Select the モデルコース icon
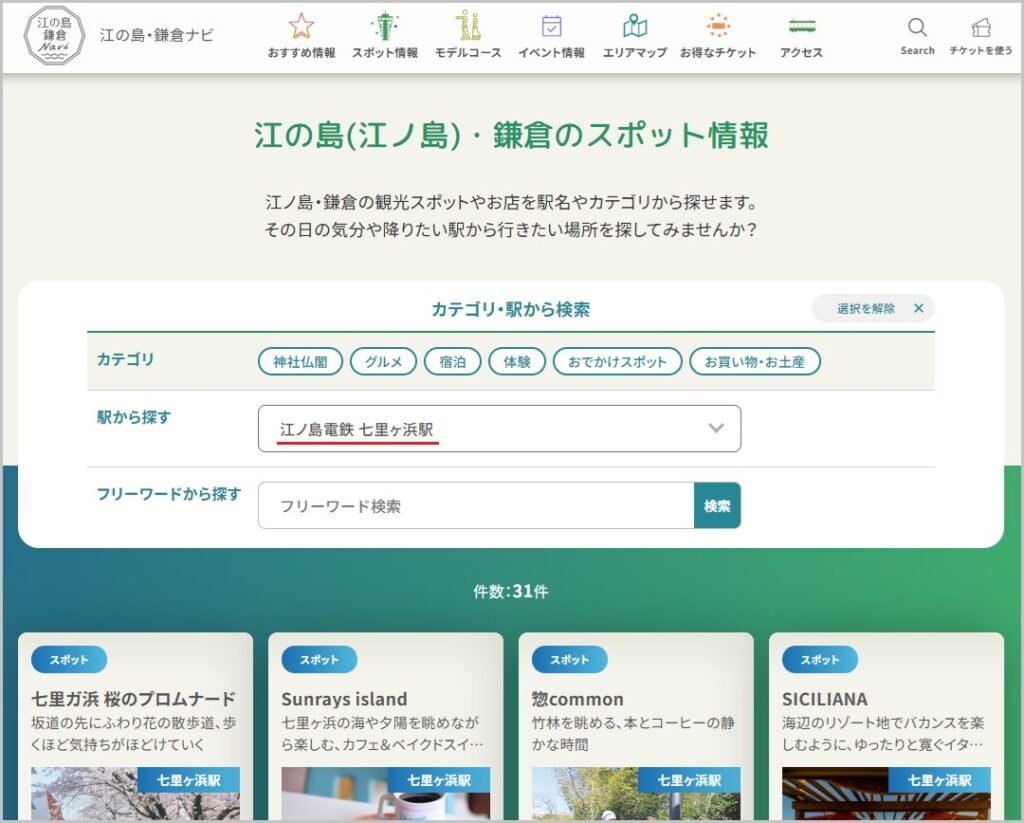1024x823 pixels. coord(467,27)
